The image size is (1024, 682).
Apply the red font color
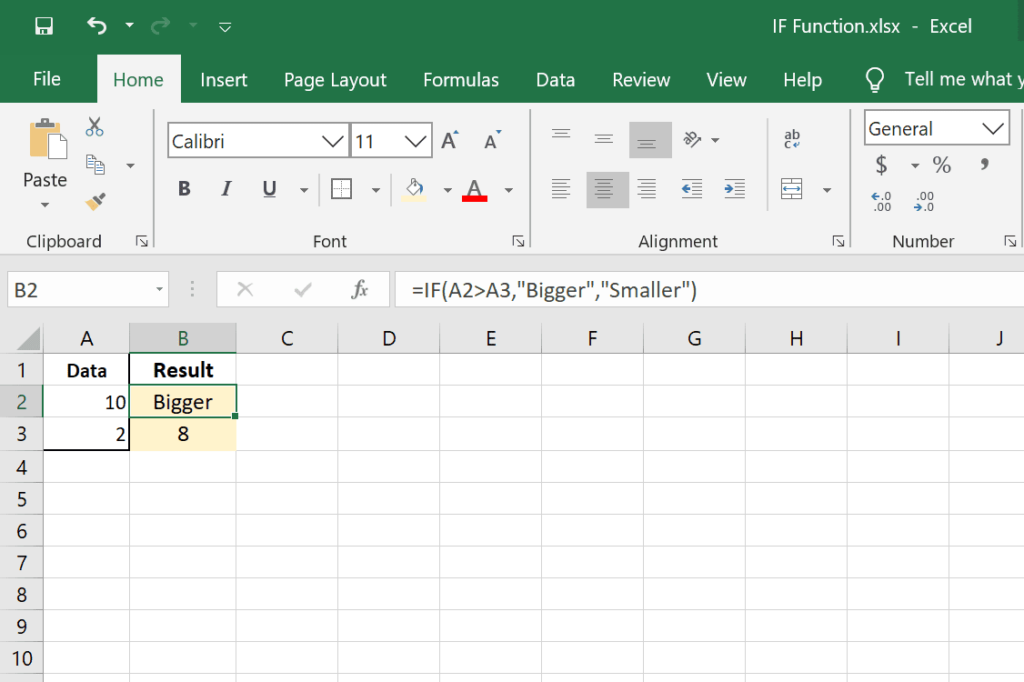pyautogui.click(x=475, y=190)
